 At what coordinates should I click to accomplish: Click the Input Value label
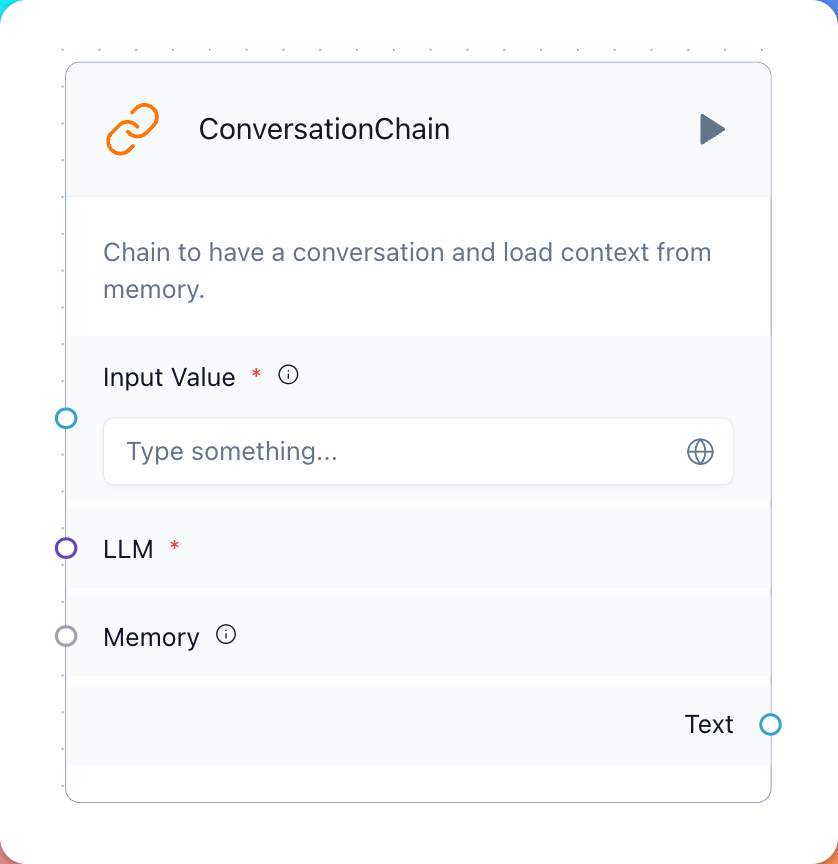pos(169,377)
